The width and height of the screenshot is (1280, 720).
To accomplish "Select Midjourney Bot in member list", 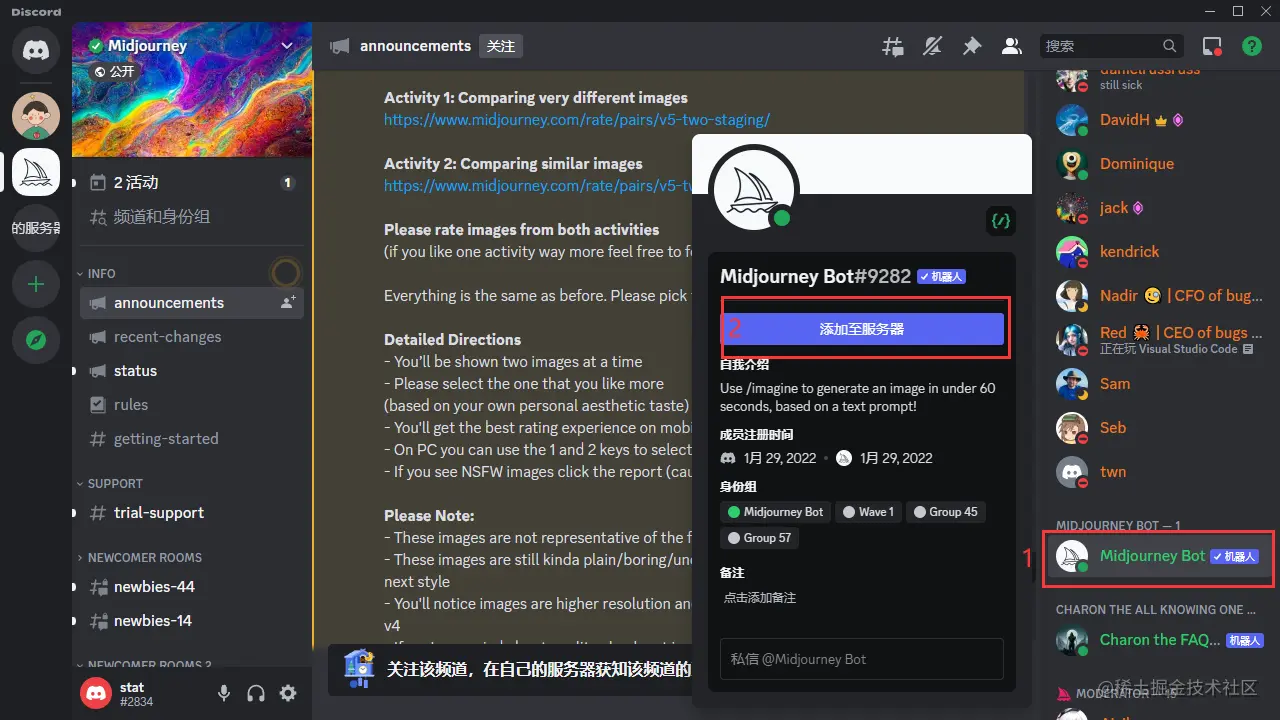I will 1160,557.
